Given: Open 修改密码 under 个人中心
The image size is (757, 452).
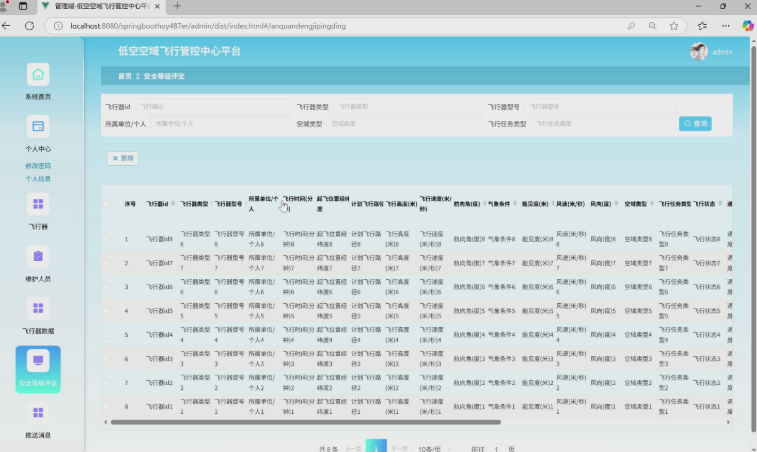Looking at the screenshot, I should point(38,166).
